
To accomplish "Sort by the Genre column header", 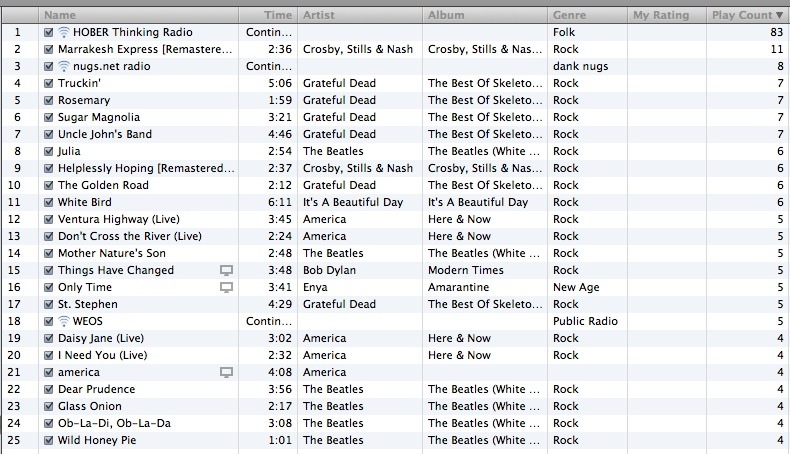I will click(x=587, y=15).
